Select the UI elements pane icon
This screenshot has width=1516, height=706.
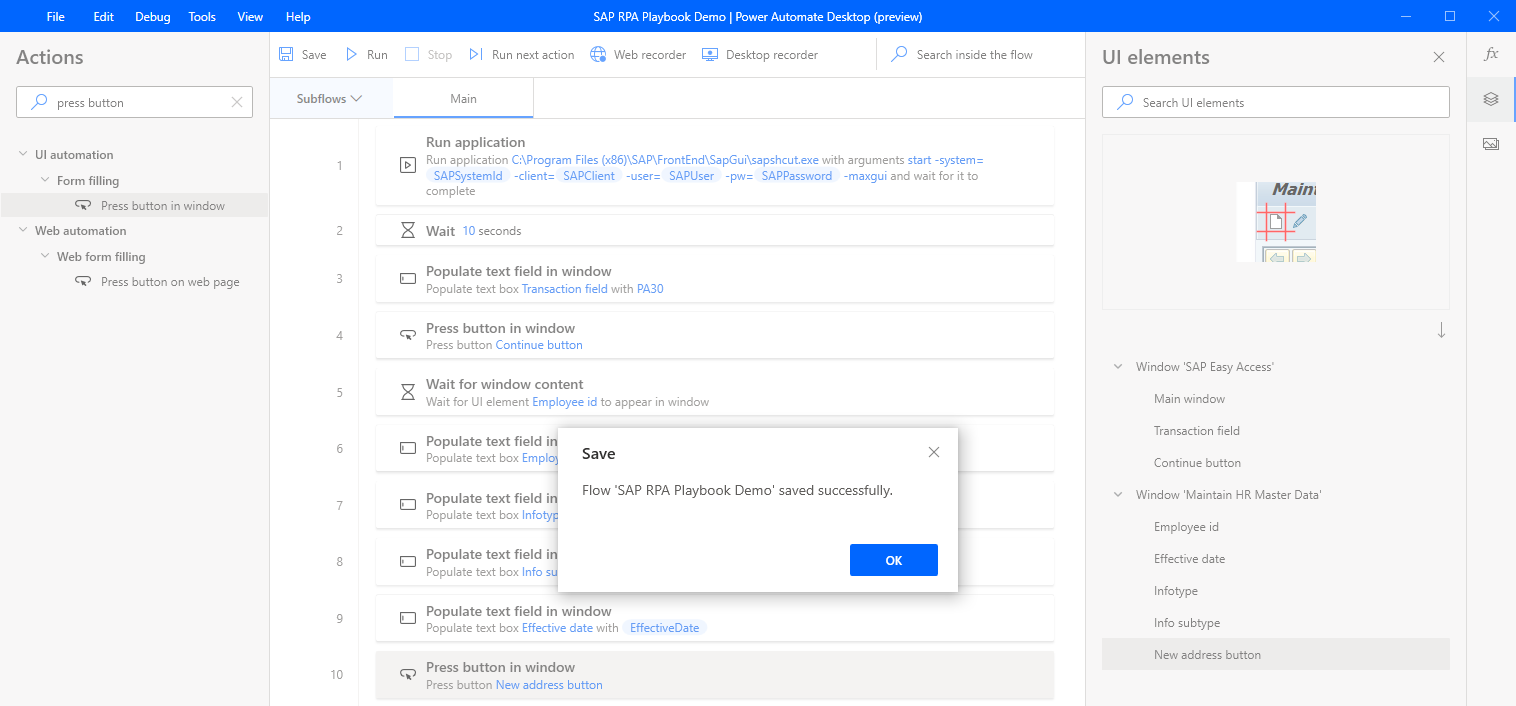pos(1491,99)
